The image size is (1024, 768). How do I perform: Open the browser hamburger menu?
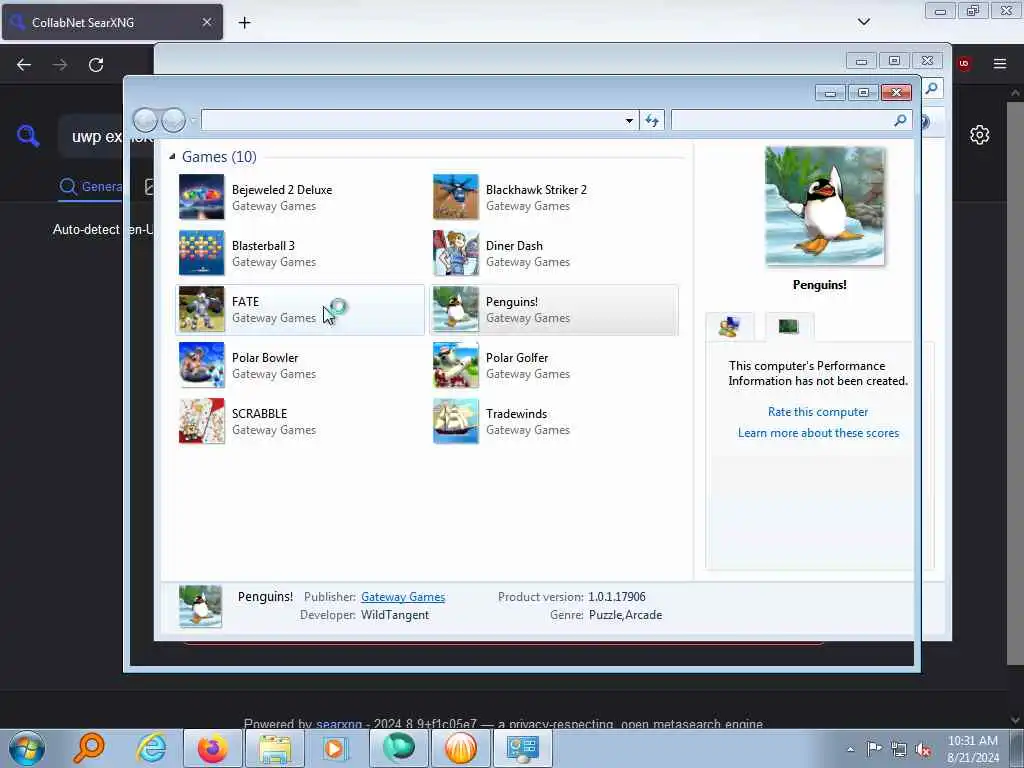point(1000,63)
